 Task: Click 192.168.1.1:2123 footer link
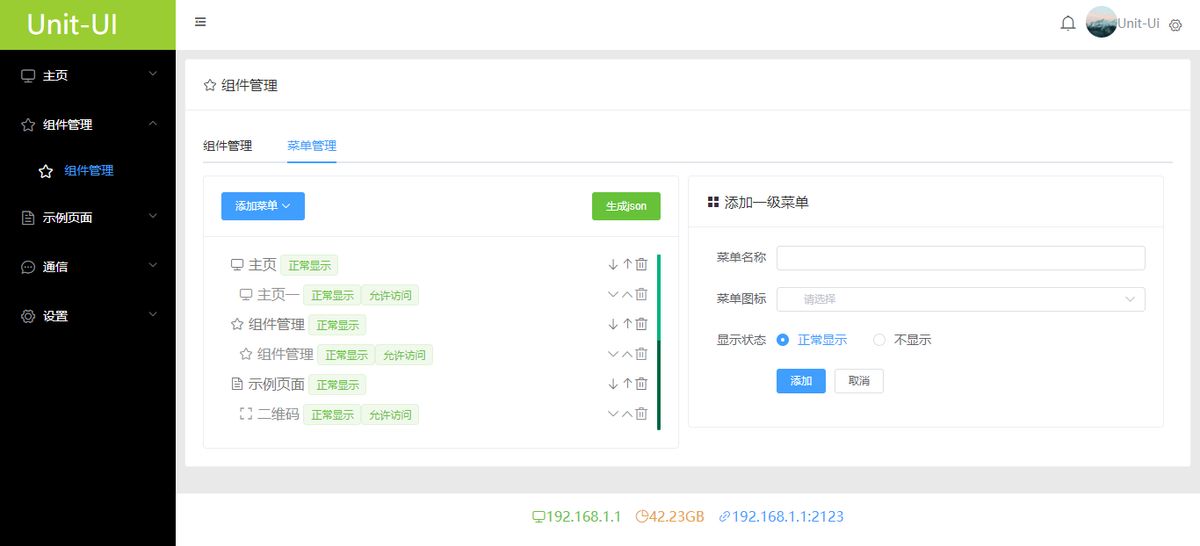pos(781,517)
